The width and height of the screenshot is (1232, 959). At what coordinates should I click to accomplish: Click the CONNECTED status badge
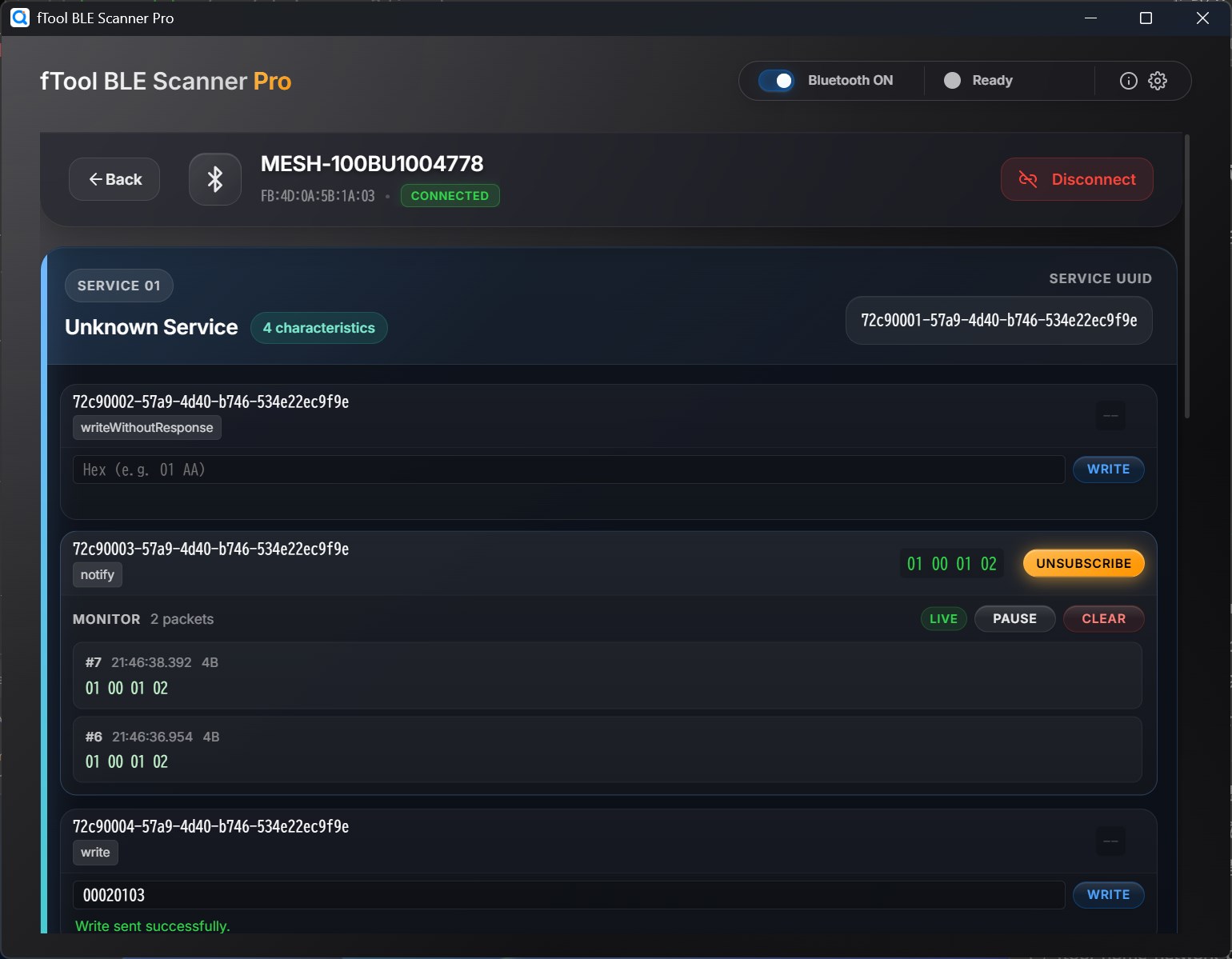pyautogui.click(x=450, y=195)
